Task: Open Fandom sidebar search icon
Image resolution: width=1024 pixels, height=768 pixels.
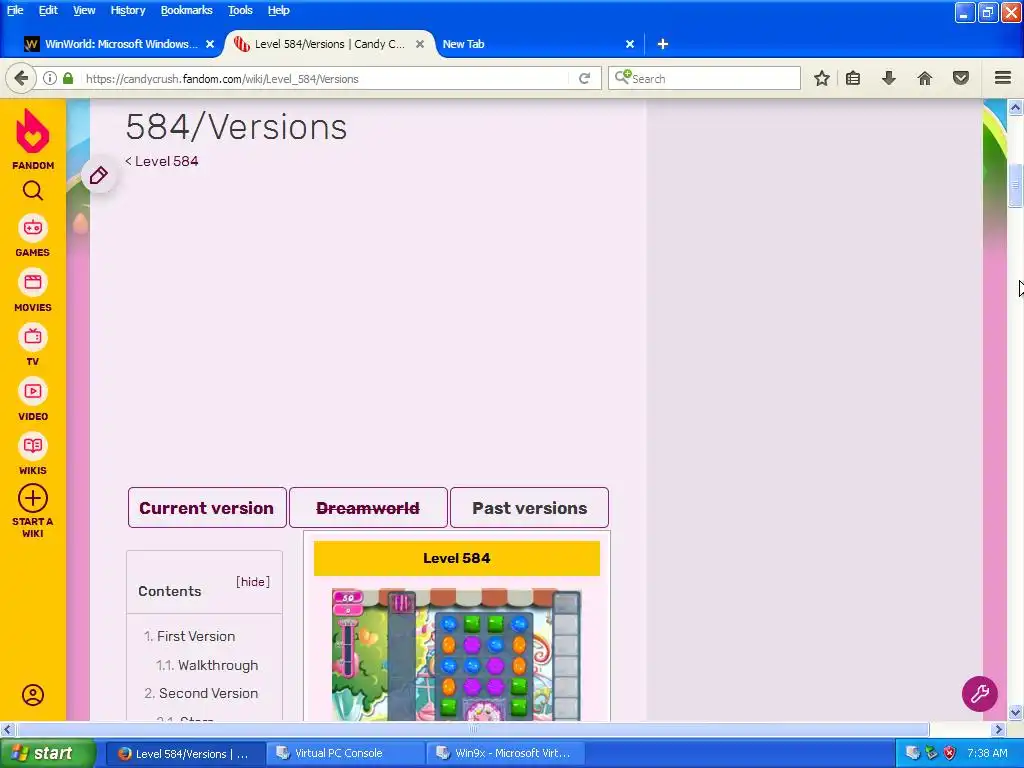Action: pyautogui.click(x=33, y=191)
